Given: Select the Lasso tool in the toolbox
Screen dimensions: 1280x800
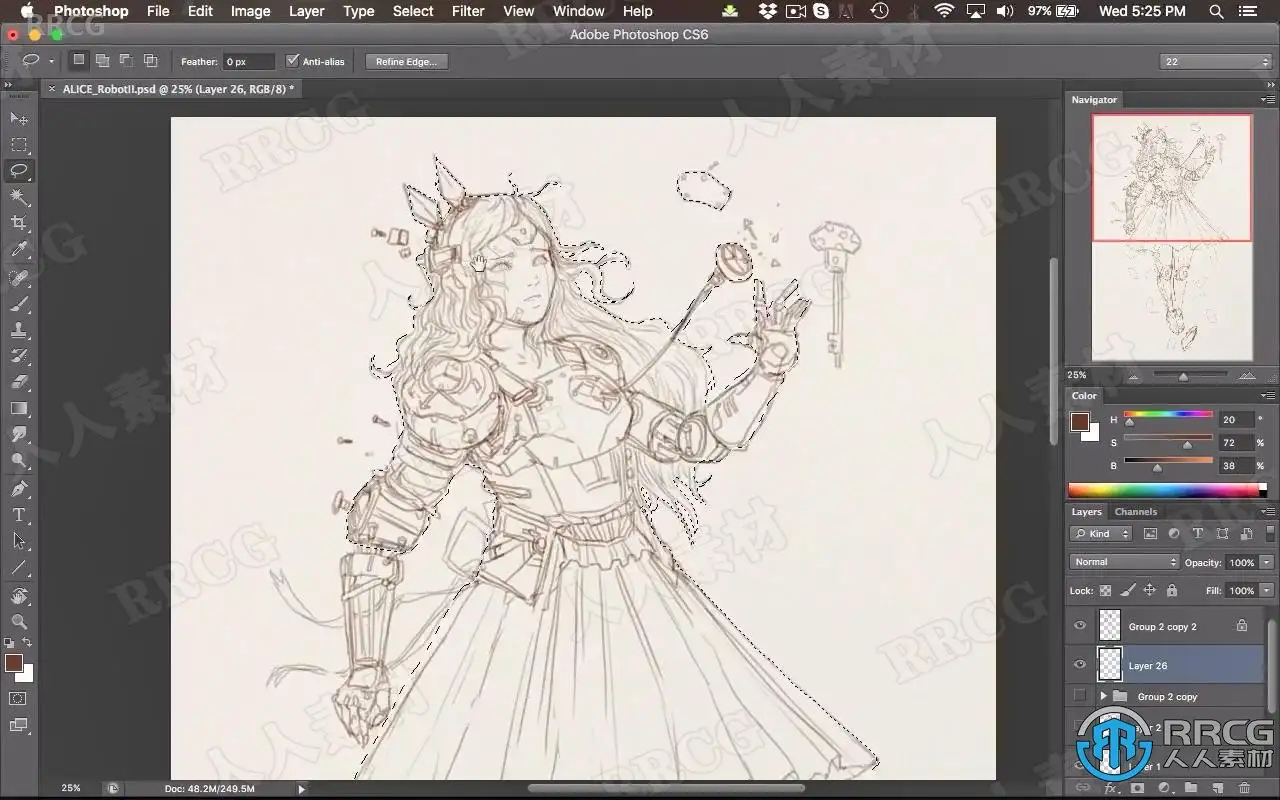Looking at the screenshot, I should [19, 171].
